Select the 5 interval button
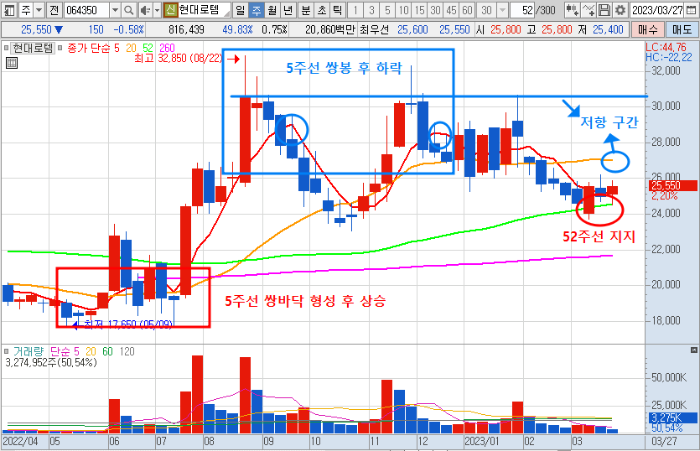 (x=388, y=9)
